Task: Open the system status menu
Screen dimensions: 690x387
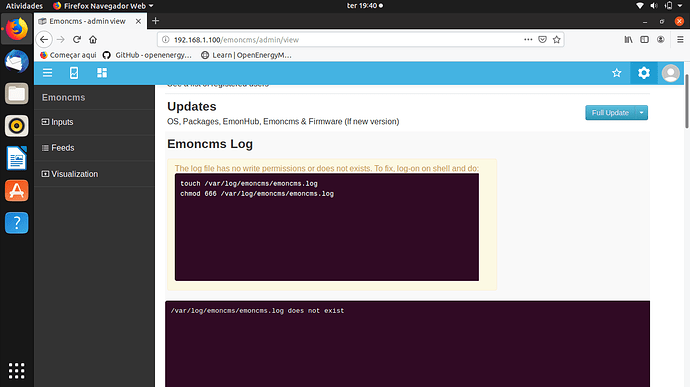Action: pyautogui.click(x=660, y=6)
